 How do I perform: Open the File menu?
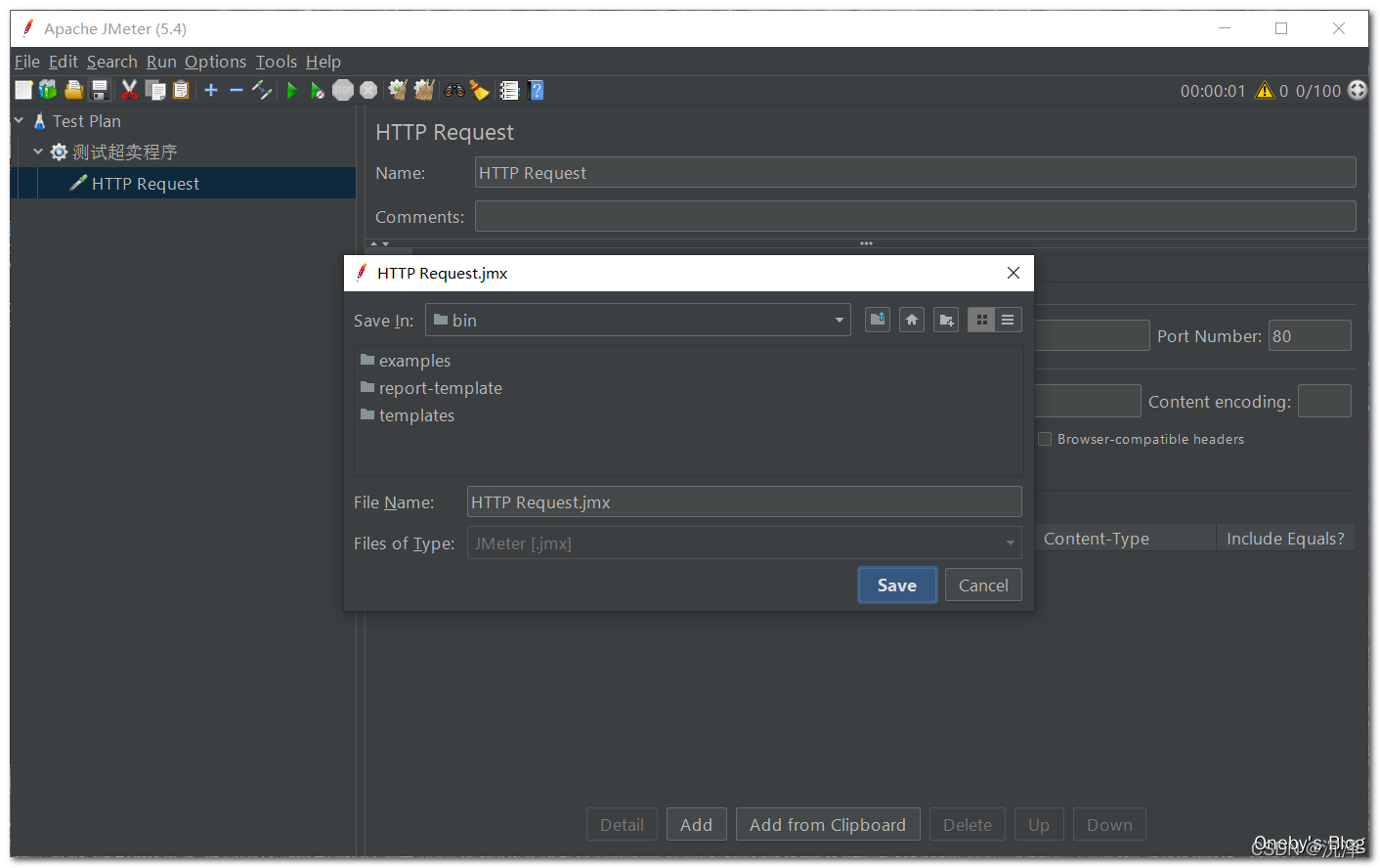pos(27,62)
